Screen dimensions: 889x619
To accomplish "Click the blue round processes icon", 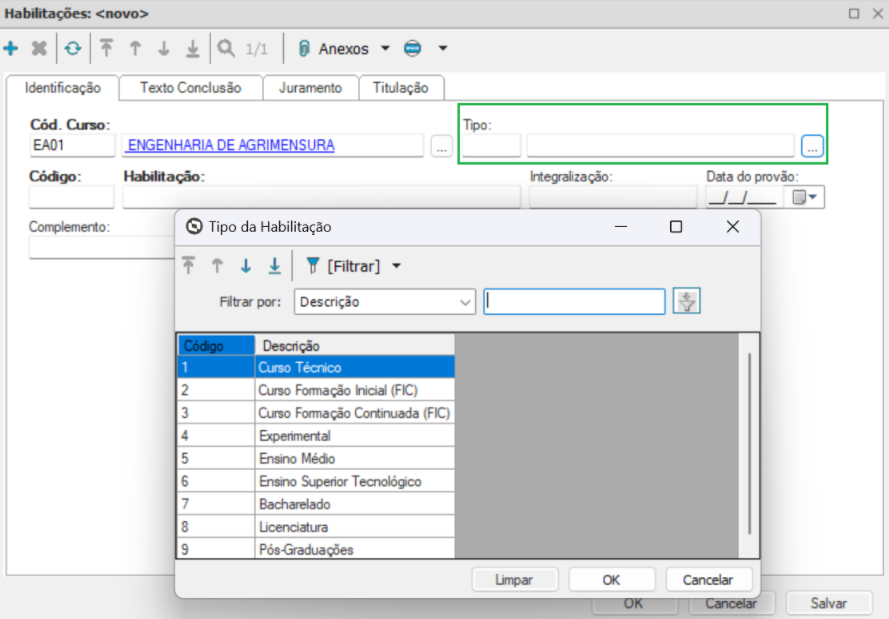I will [413, 49].
